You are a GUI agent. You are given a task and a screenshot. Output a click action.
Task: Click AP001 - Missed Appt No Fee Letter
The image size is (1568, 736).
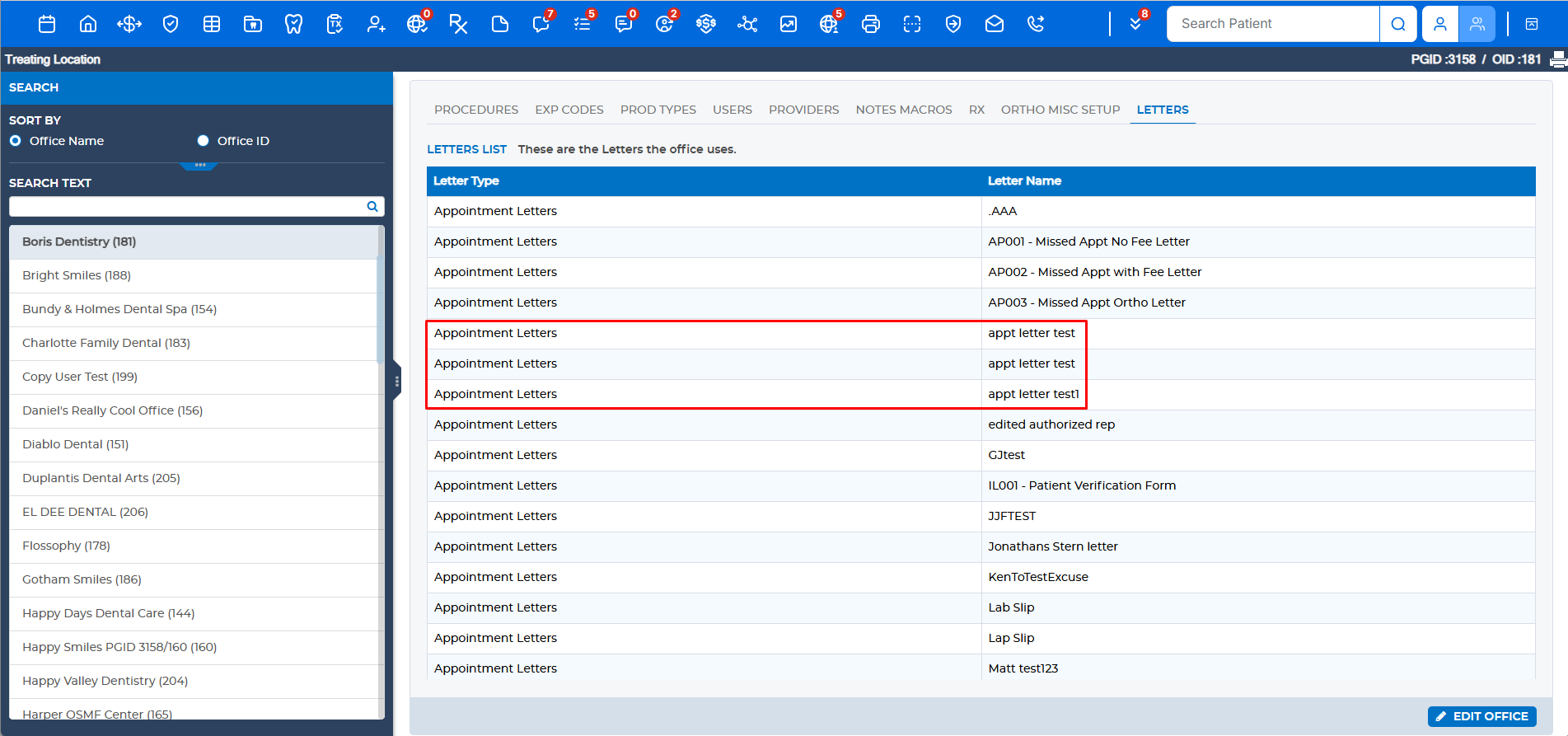(1088, 241)
